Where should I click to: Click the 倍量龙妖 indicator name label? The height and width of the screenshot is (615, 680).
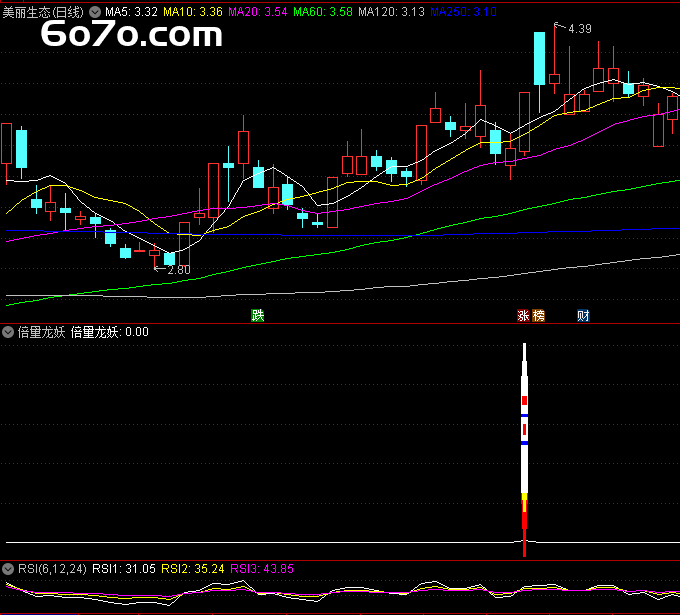42,332
